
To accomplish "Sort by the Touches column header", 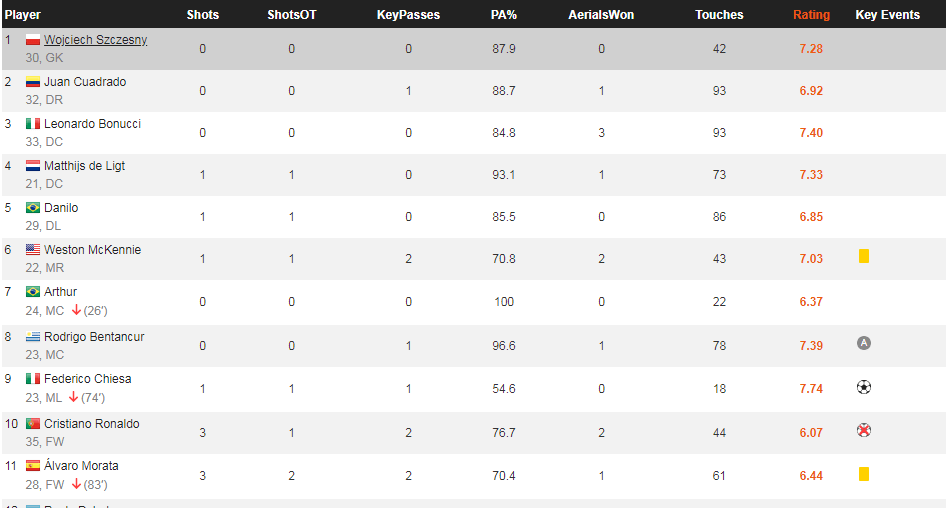I will click(x=719, y=14).
